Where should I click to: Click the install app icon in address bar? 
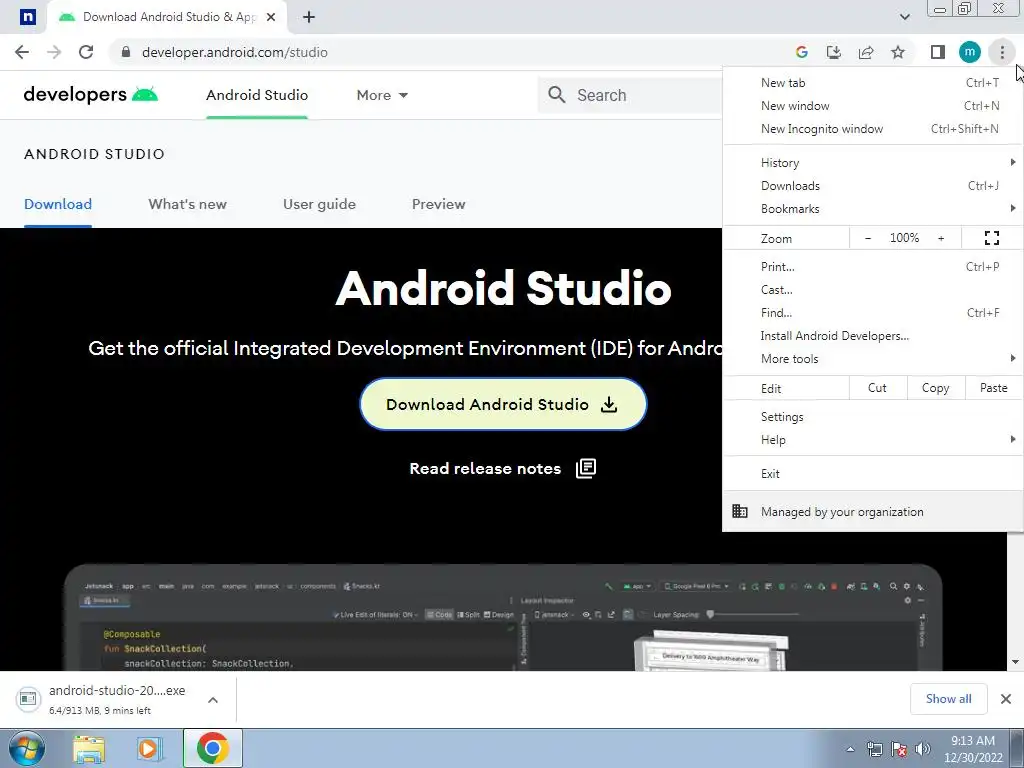click(834, 52)
